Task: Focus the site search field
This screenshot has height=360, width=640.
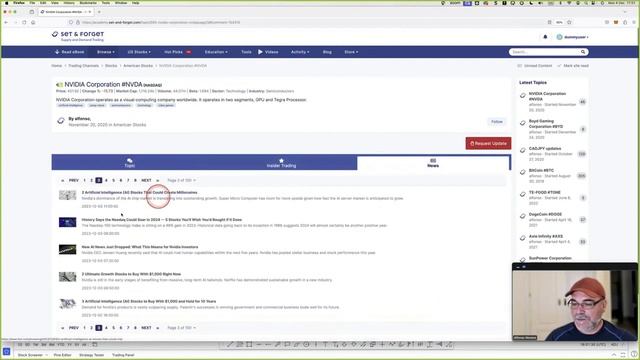Action: pyautogui.click(x=544, y=52)
